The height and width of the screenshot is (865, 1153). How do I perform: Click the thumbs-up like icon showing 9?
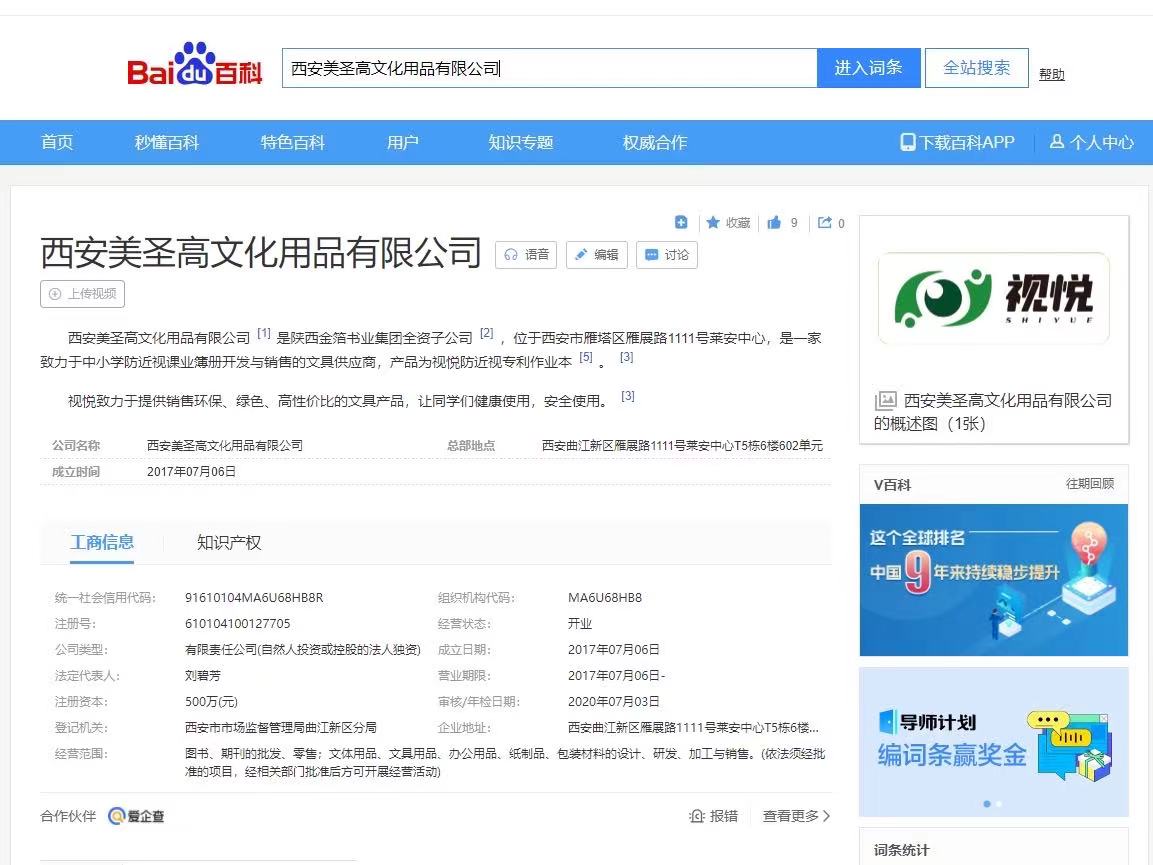(776, 222)
